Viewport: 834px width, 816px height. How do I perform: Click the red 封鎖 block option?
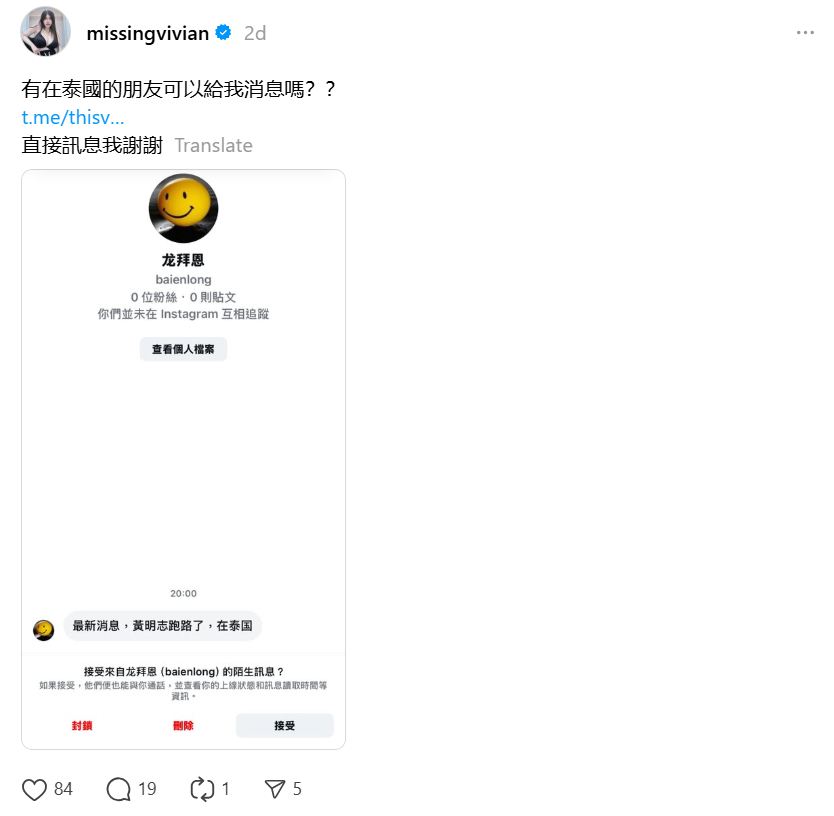(x=82, y=726)
